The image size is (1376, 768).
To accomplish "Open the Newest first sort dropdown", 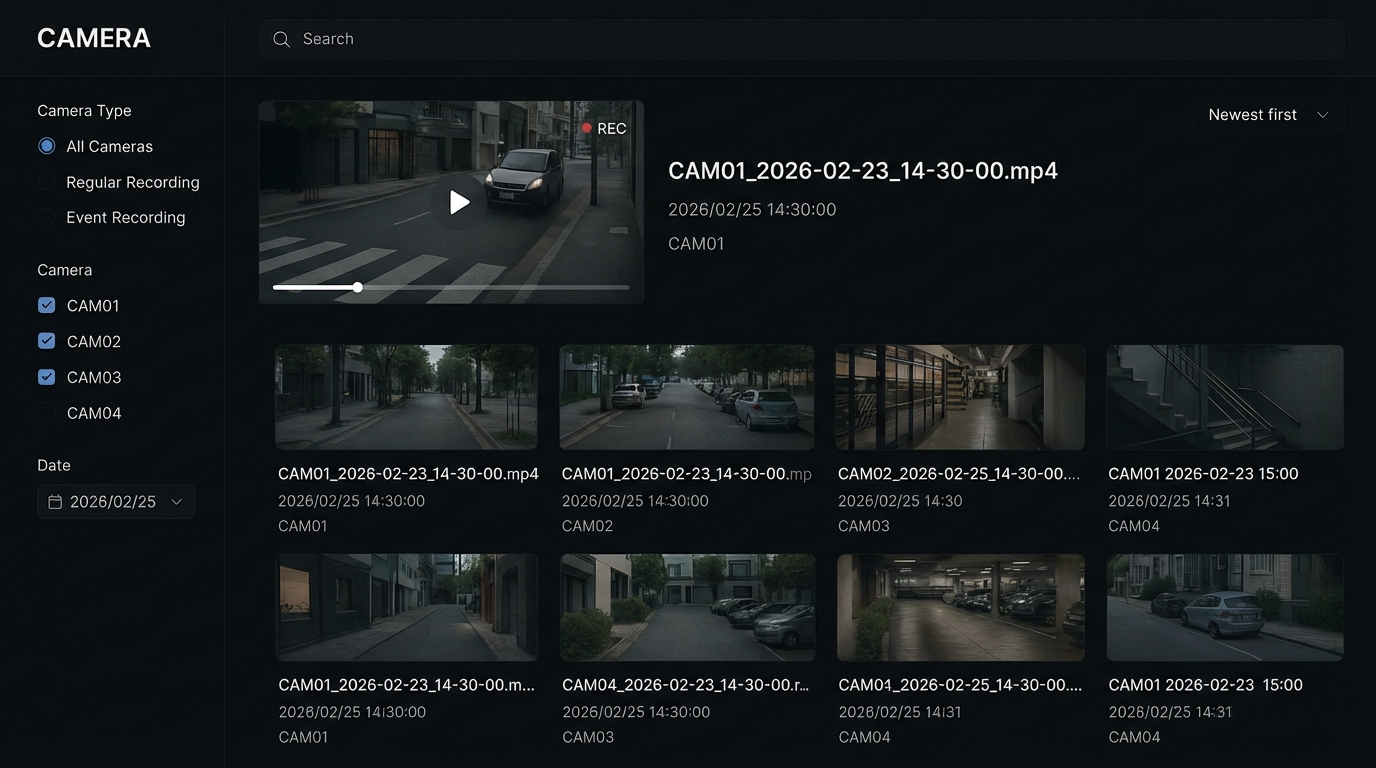I will (1267, 115).
